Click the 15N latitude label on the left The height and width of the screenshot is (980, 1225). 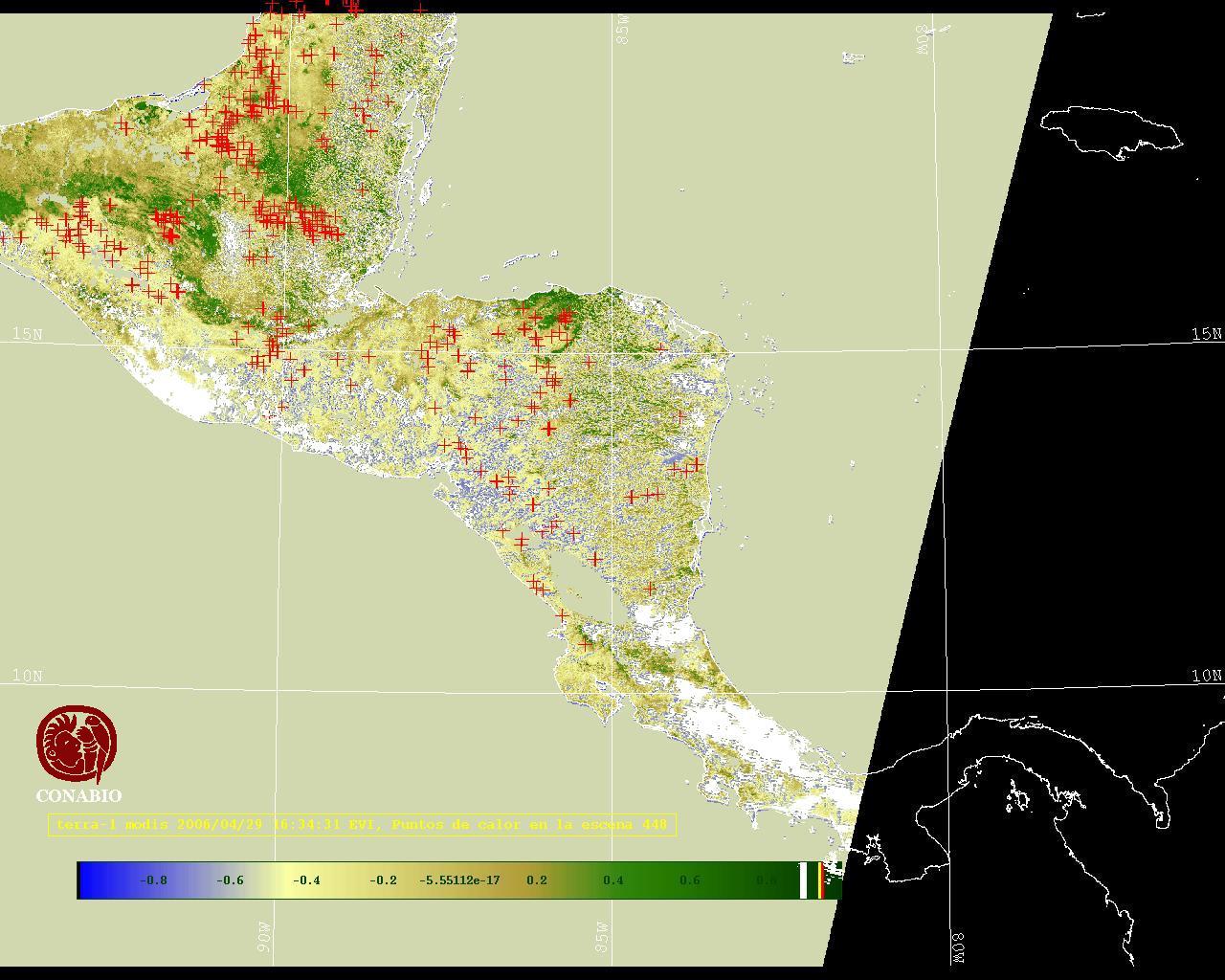click(x=28, y=334)
